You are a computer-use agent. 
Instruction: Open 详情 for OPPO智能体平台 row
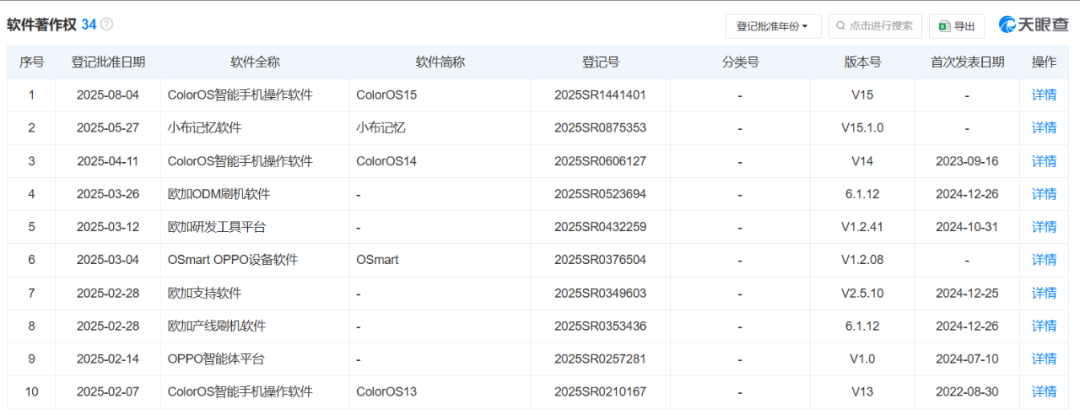pos(1043,359)
